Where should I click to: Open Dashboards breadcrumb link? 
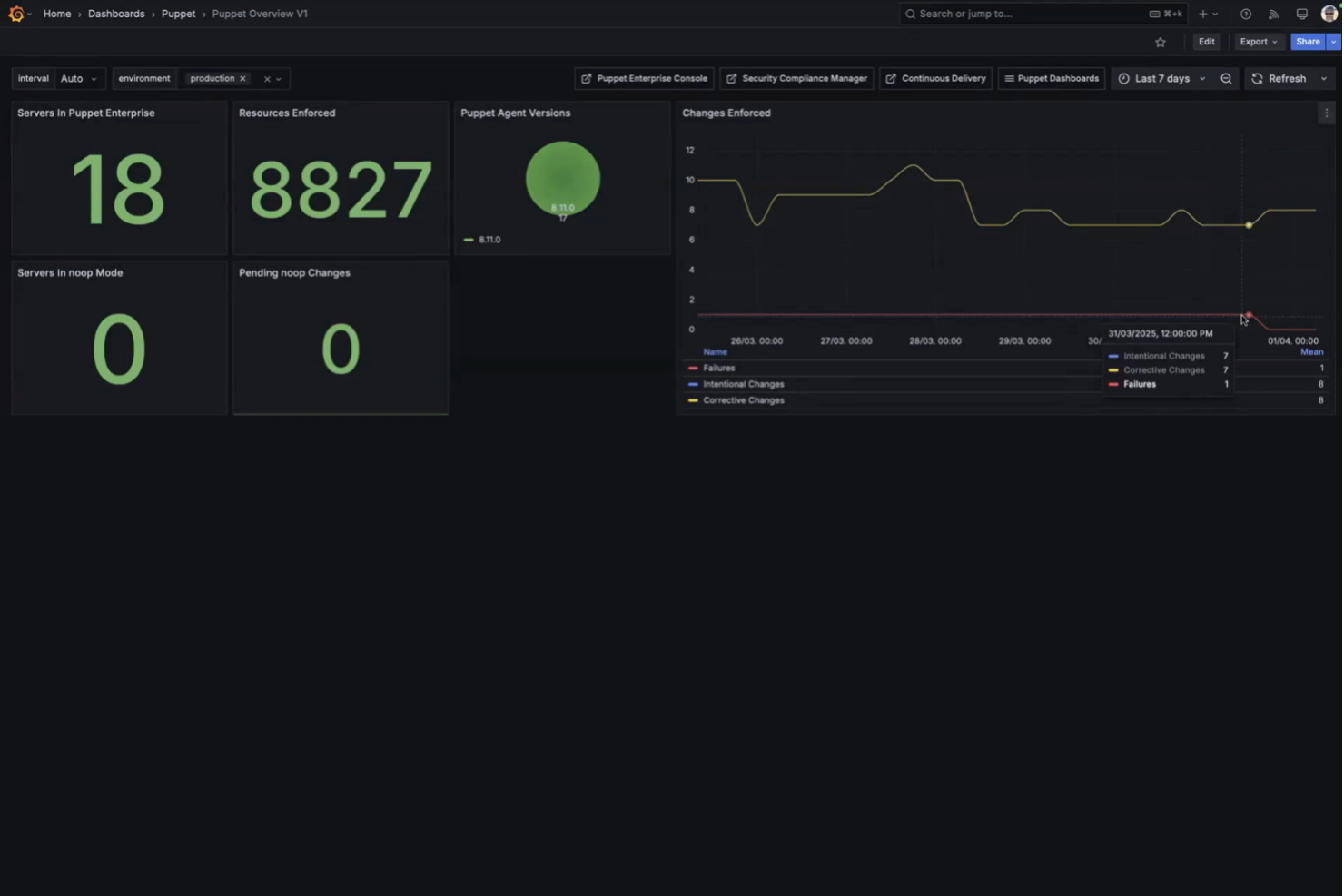coord(116,14)
